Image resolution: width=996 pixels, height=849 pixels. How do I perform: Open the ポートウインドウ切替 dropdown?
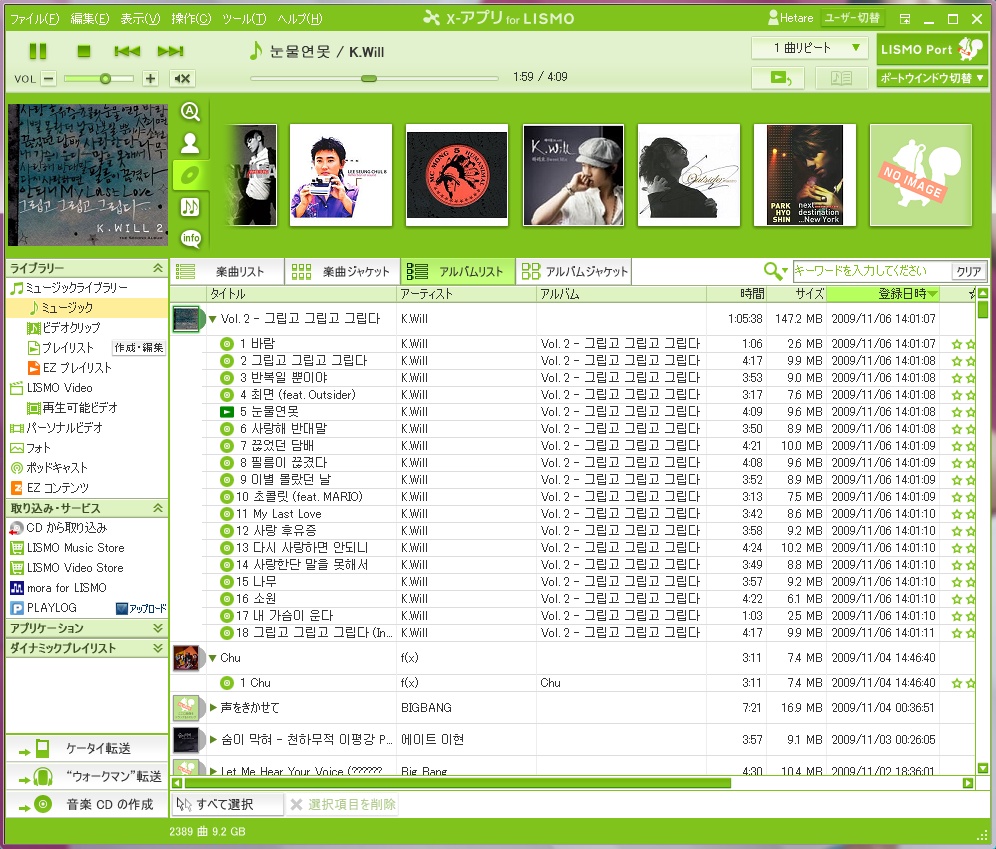click(x=932, y=78)
